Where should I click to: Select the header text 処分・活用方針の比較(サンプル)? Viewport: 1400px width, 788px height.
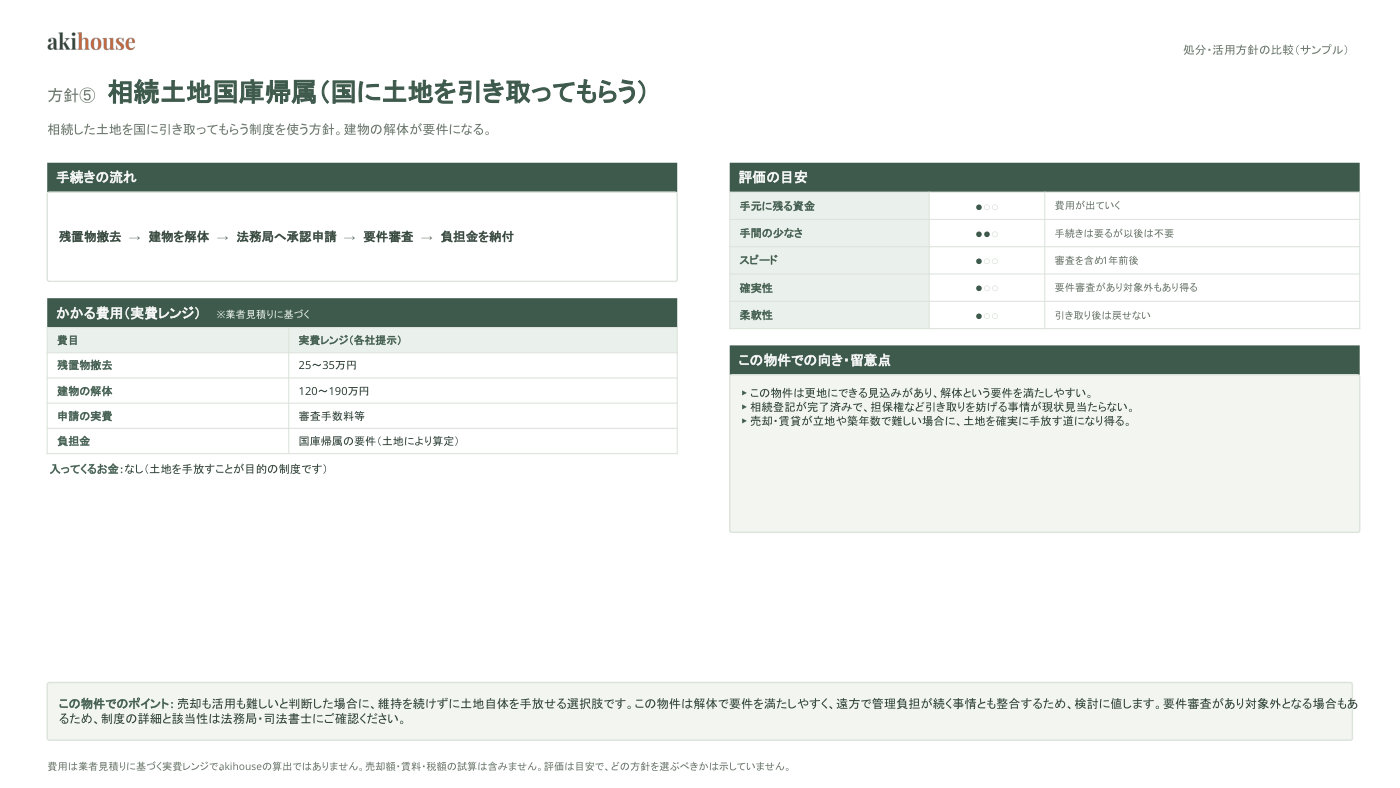[1265, 50]
